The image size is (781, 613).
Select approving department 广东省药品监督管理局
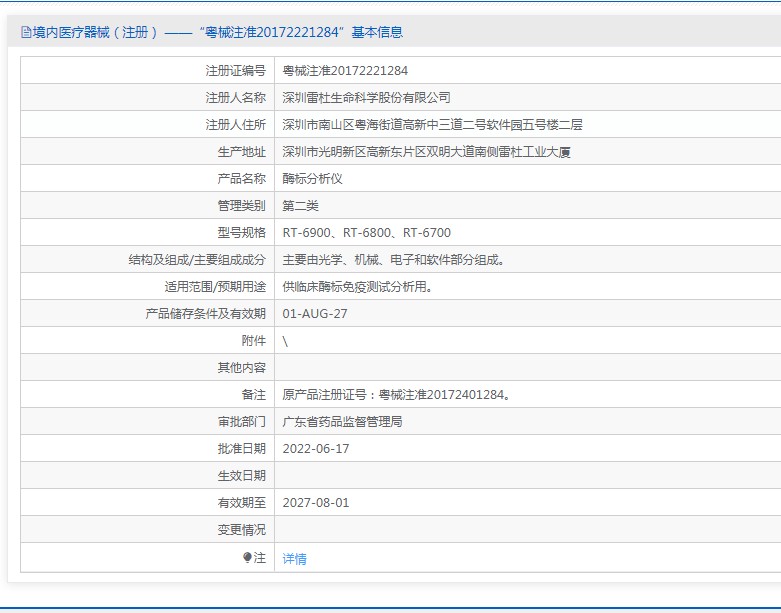point(342,422)
